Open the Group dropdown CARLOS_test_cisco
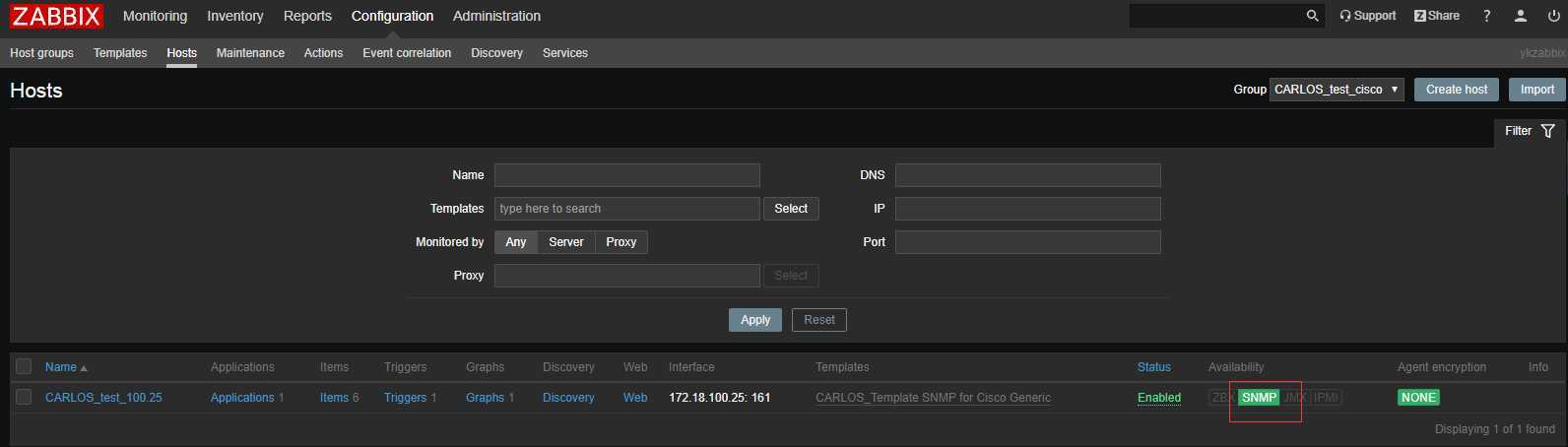This screenshot has width=1568, height=447. point(1337,90)
